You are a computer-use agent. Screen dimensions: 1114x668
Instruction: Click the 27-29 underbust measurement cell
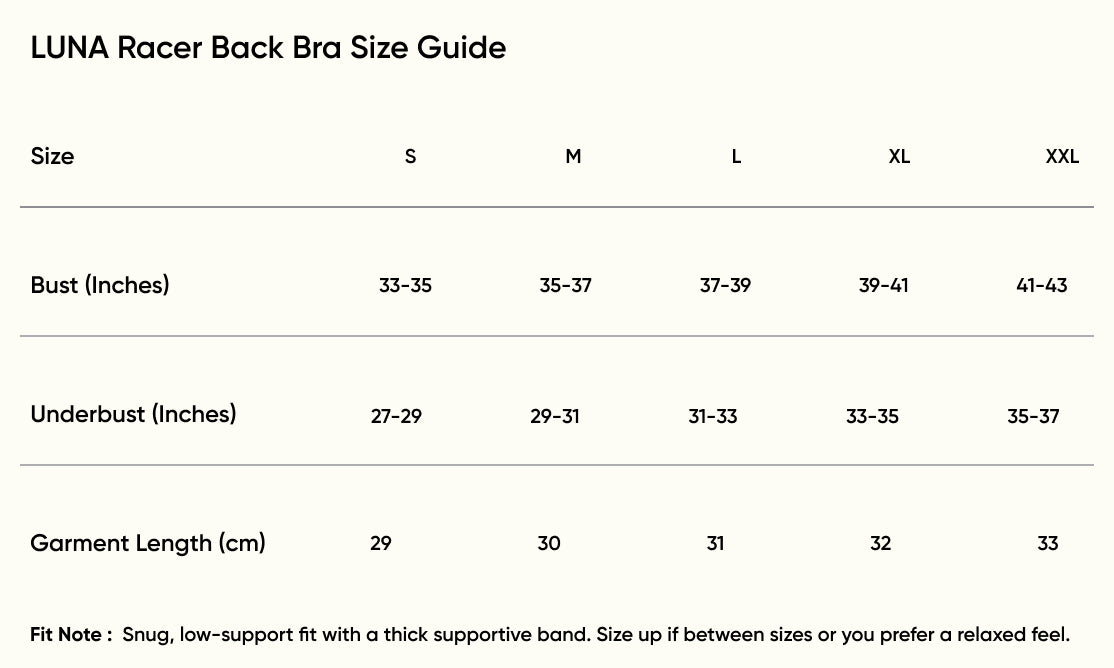pos(396,416)
